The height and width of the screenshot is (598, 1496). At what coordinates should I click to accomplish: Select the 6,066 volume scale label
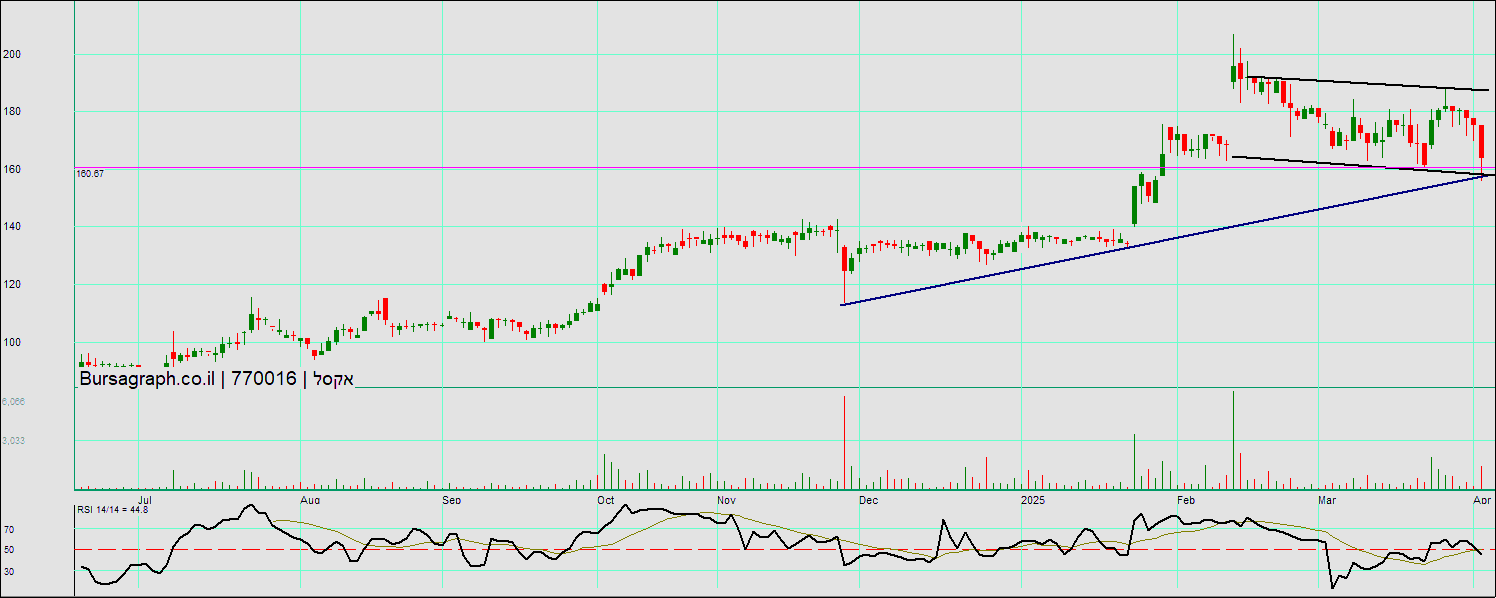pos(13,401)
